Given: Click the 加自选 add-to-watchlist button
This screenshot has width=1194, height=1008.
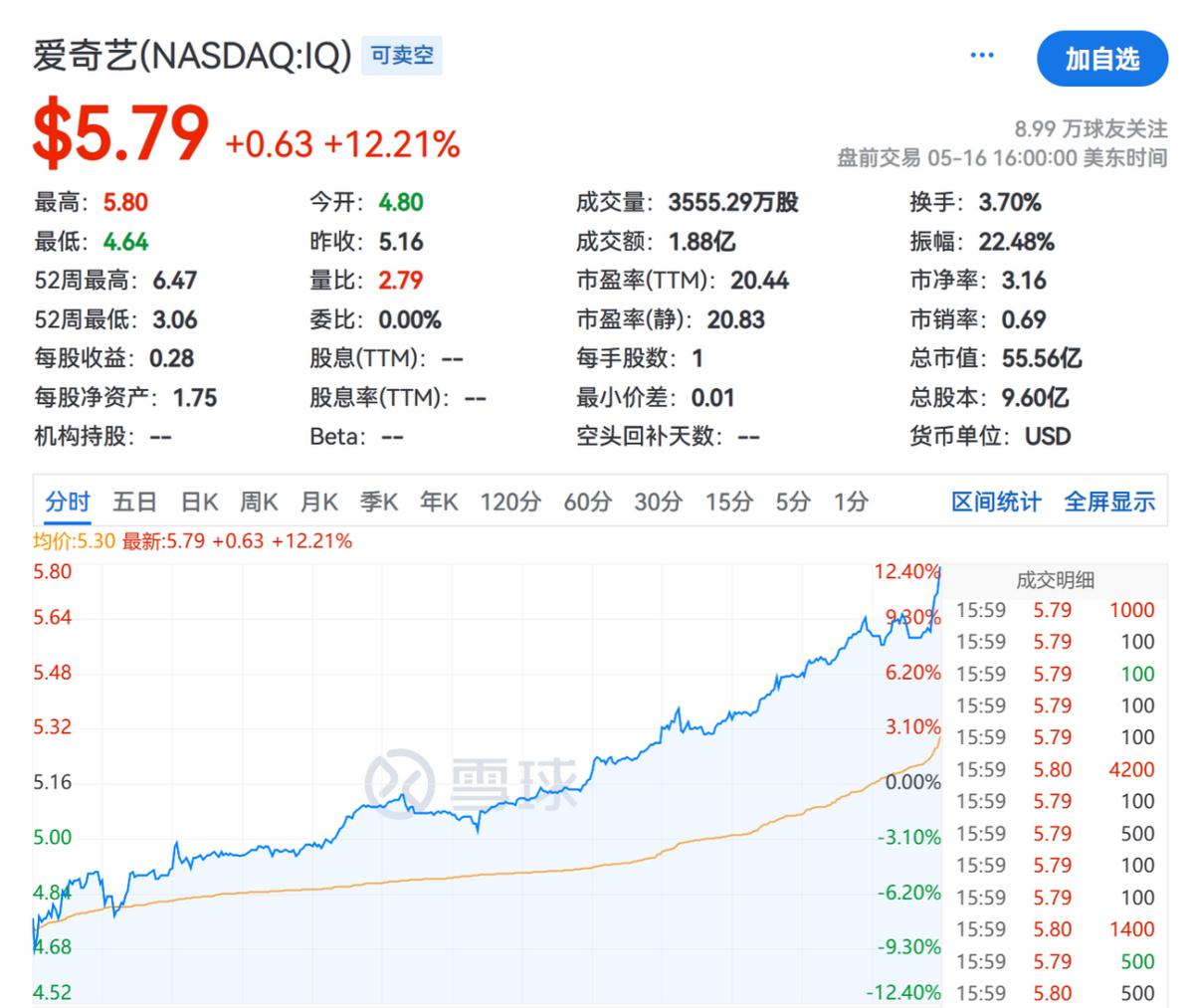Looking at the screenshot, I should (1101, 59).
